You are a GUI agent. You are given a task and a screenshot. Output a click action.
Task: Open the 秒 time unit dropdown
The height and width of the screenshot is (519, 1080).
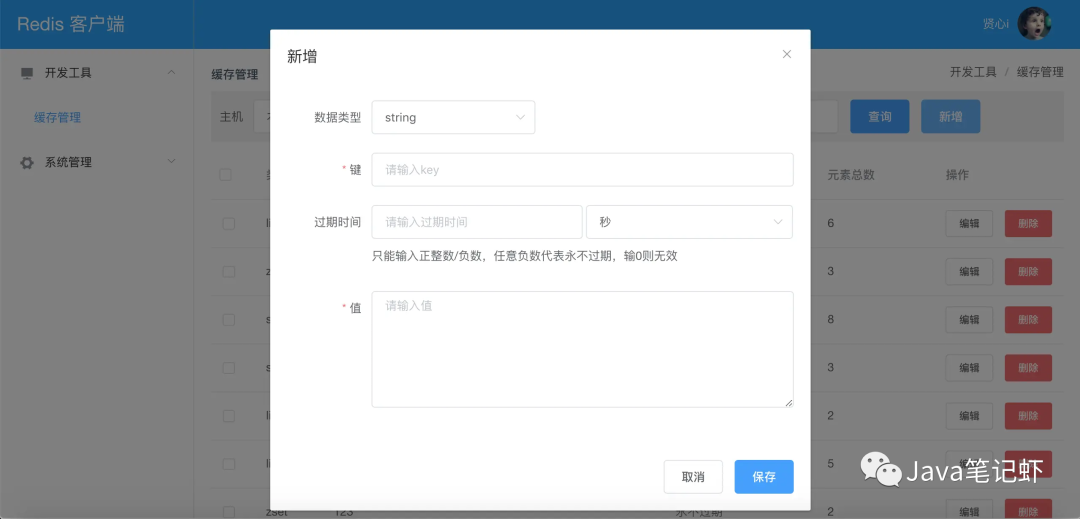689,222
